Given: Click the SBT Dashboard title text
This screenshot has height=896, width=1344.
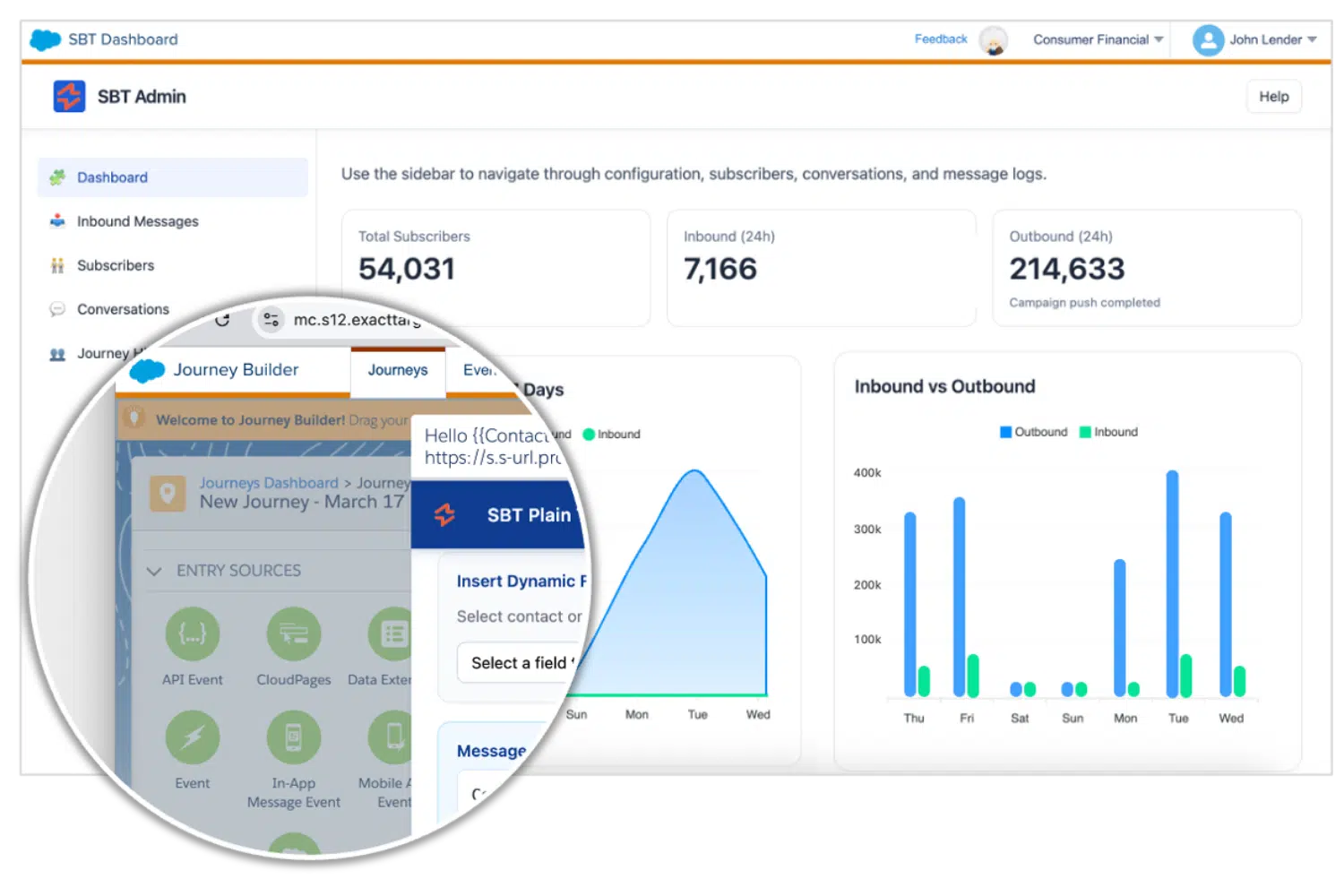Looking at the screenshot, I should 124,39.
